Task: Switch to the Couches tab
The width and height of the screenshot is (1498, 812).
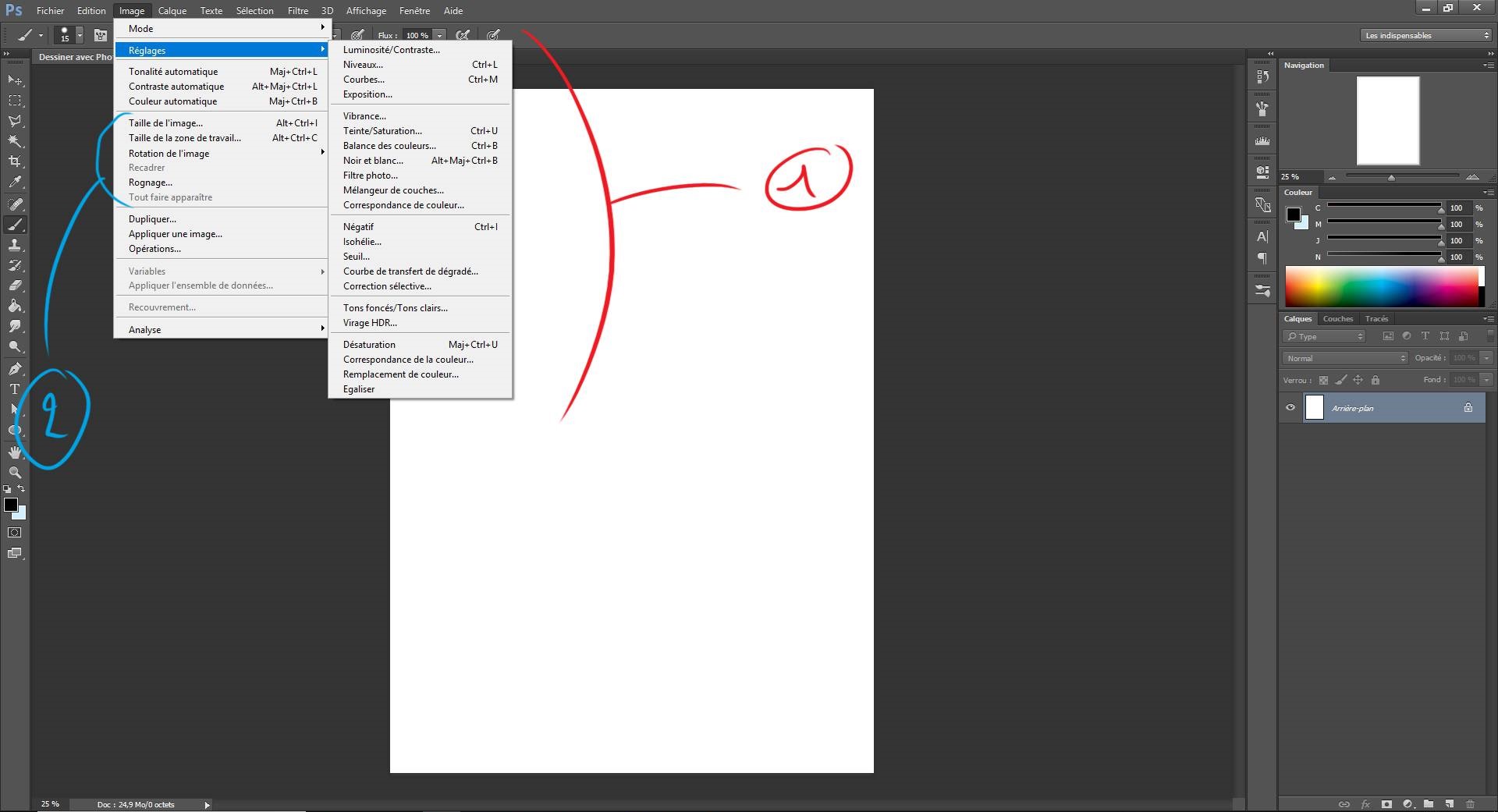Action: (1337, 318)
